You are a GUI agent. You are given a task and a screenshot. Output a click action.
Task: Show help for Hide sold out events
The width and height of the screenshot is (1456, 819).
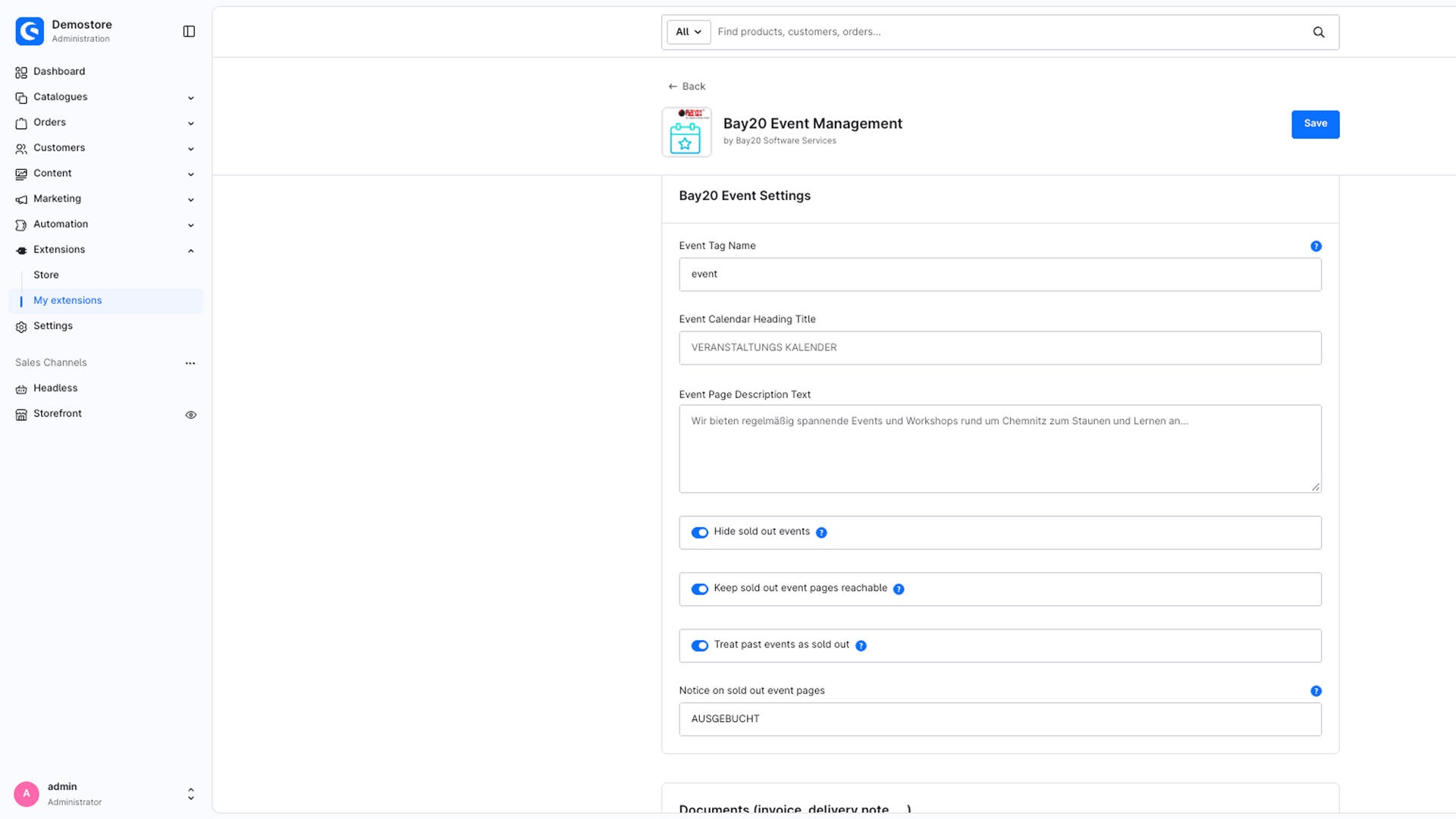tap(821, 532)
